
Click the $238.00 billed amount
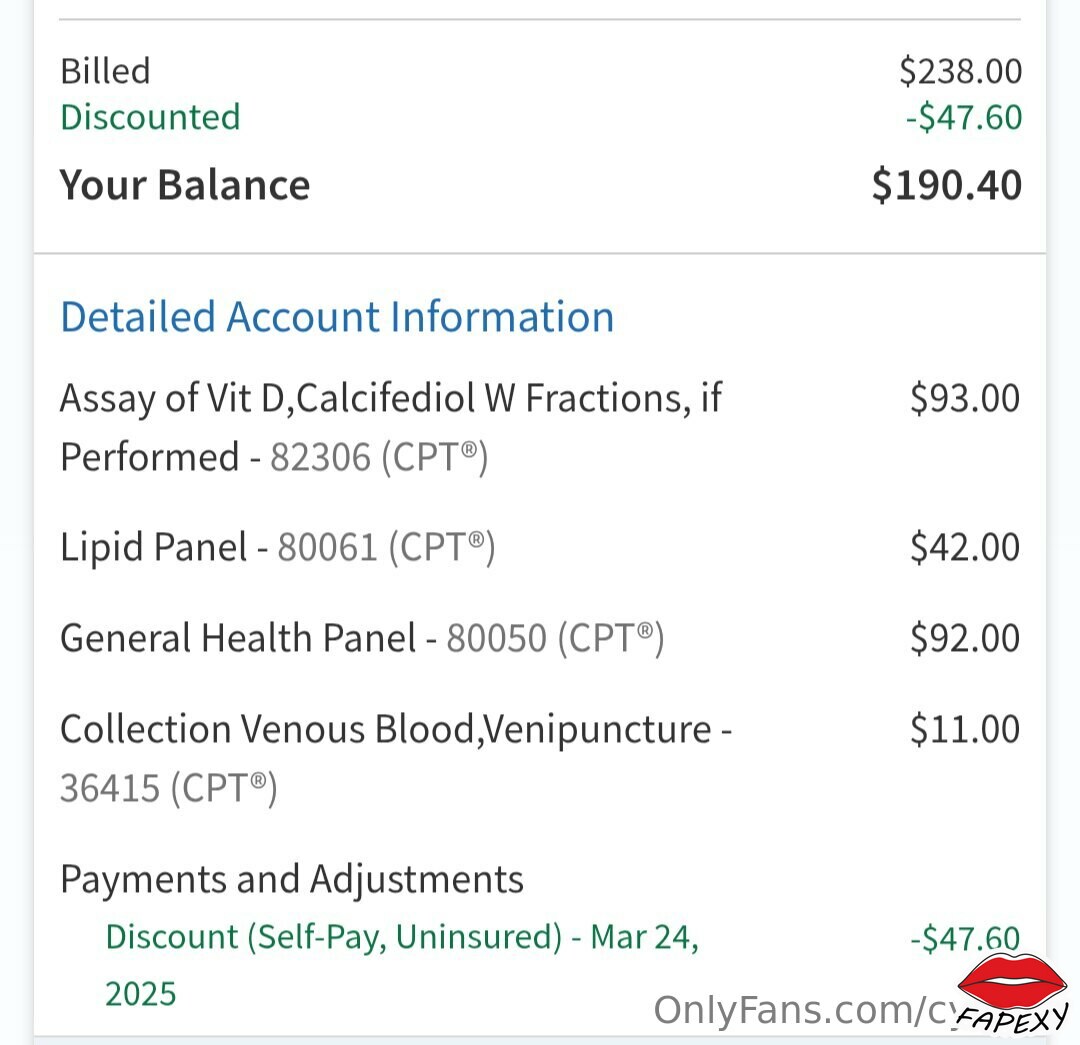[x=960, y=71]
